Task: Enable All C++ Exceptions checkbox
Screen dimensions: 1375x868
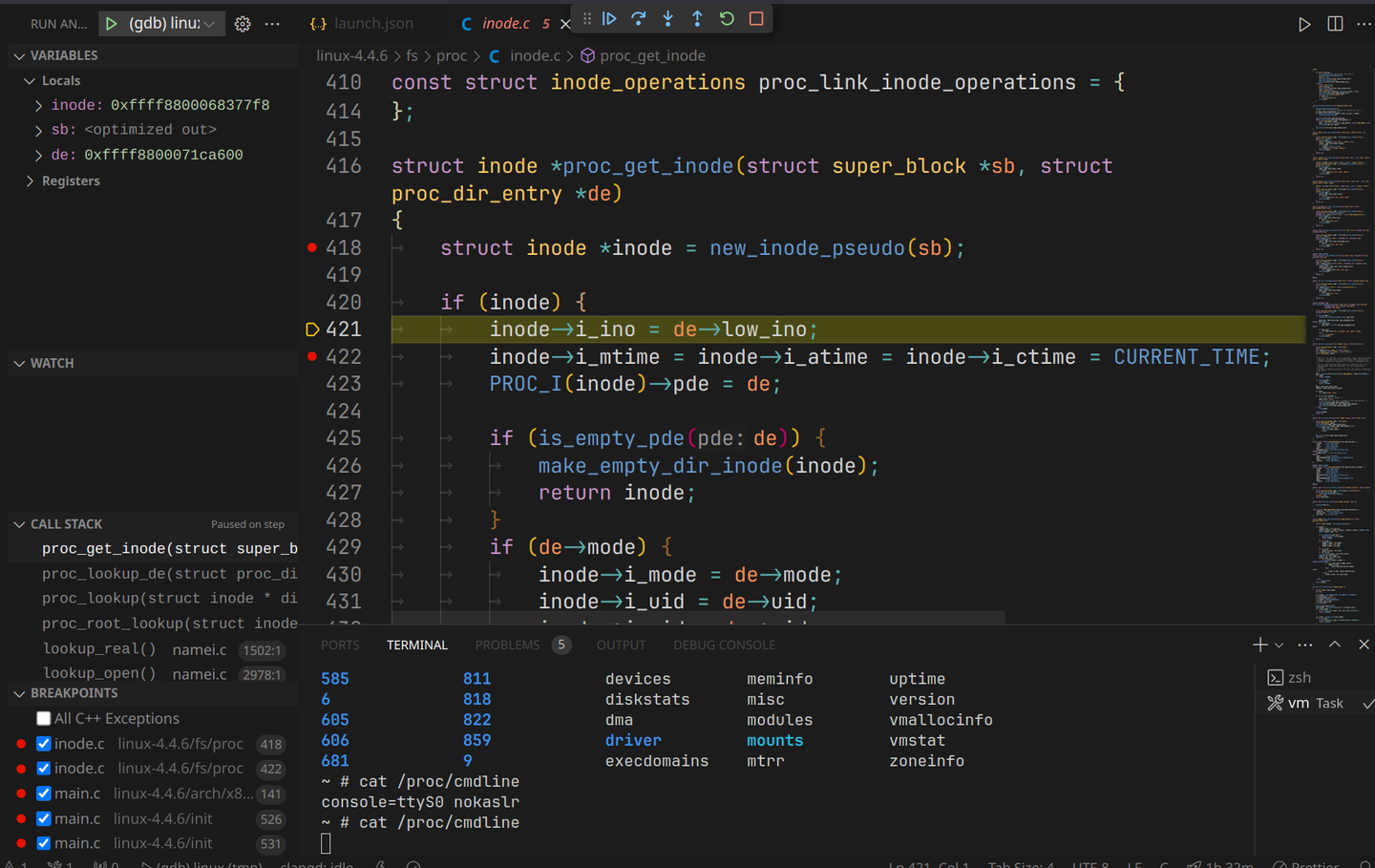Action: [44, 719]
